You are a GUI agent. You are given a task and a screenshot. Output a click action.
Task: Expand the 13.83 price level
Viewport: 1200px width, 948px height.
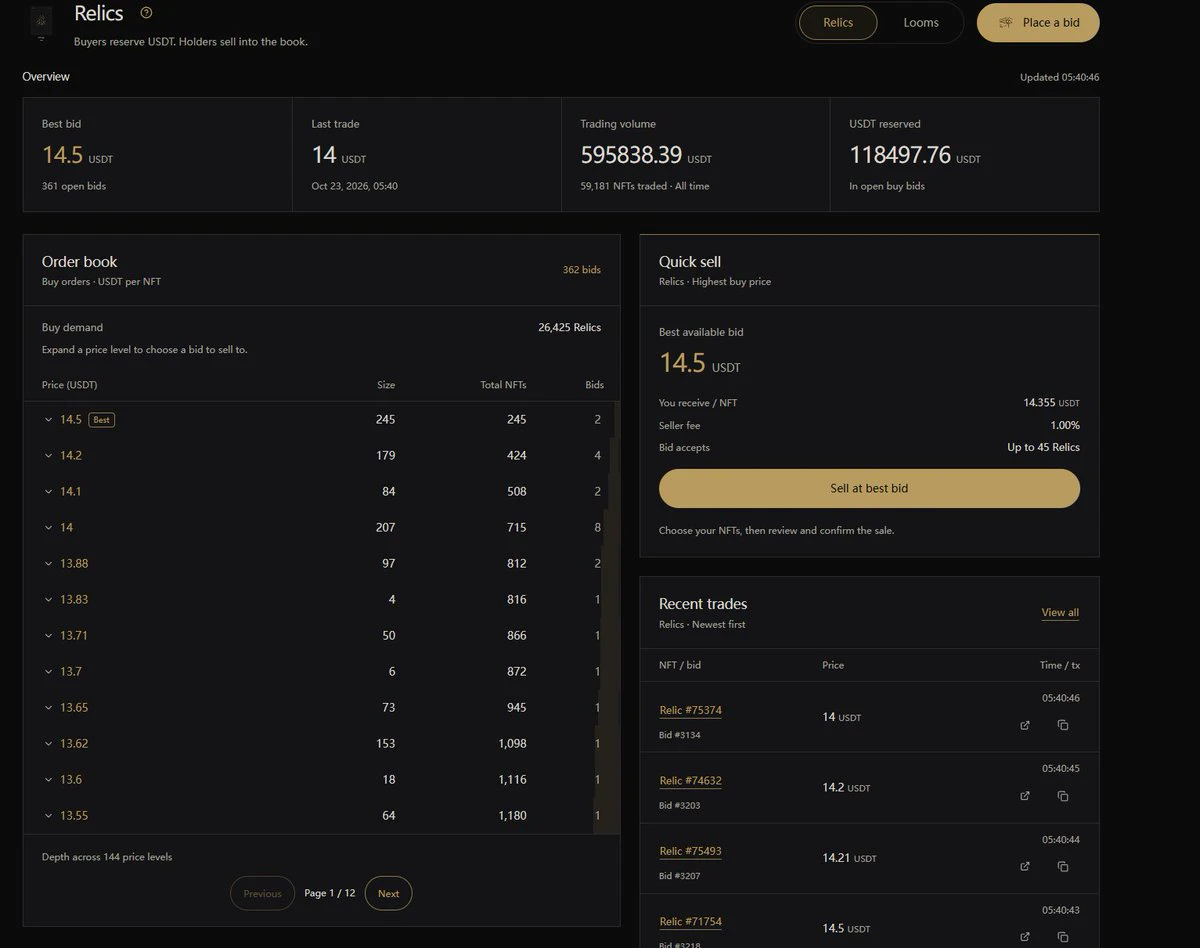tap(321, 600)
